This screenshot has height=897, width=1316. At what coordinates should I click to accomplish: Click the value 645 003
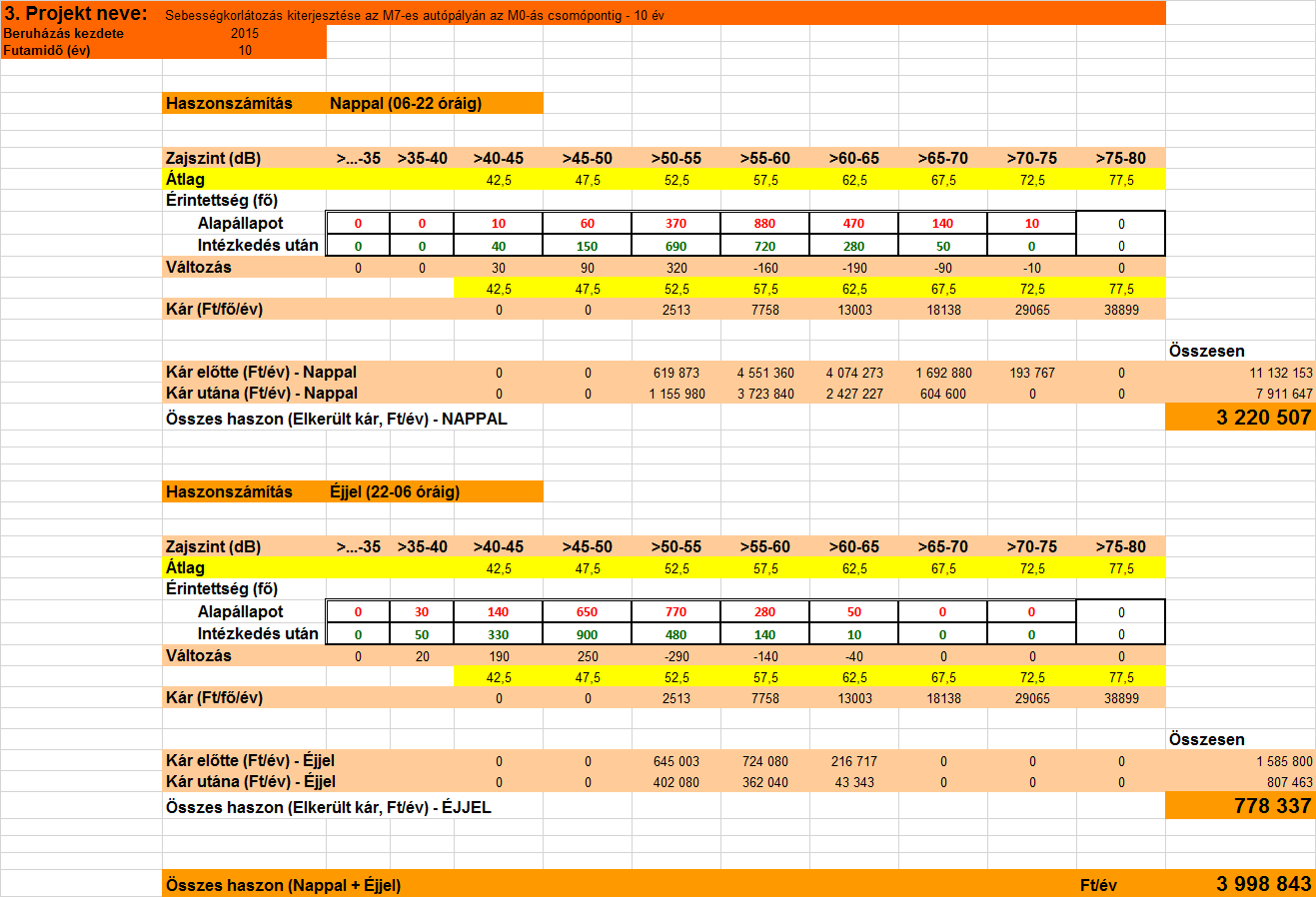(x=676, y=761)
